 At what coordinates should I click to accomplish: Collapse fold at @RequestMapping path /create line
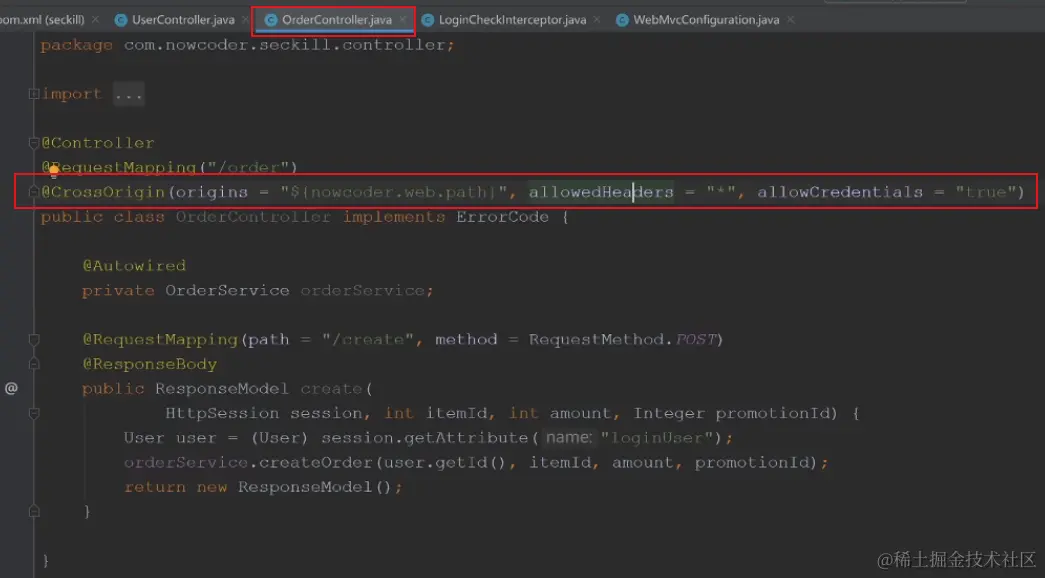34,340
